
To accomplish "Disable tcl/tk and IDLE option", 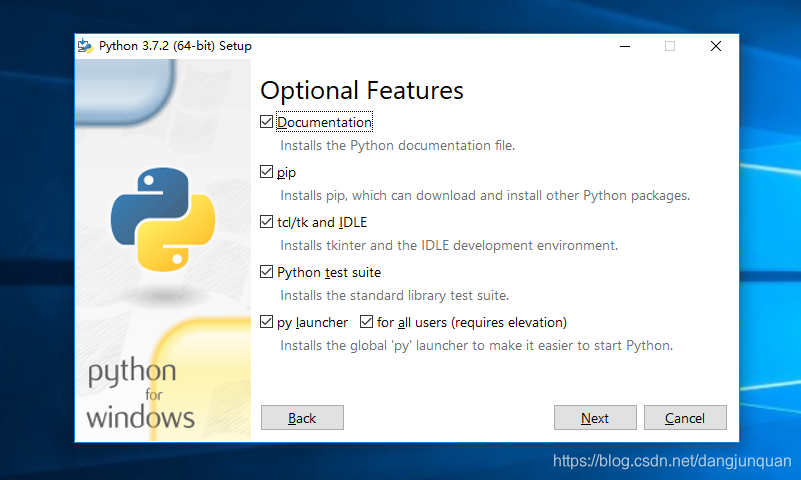I will [x=266, y=222].
